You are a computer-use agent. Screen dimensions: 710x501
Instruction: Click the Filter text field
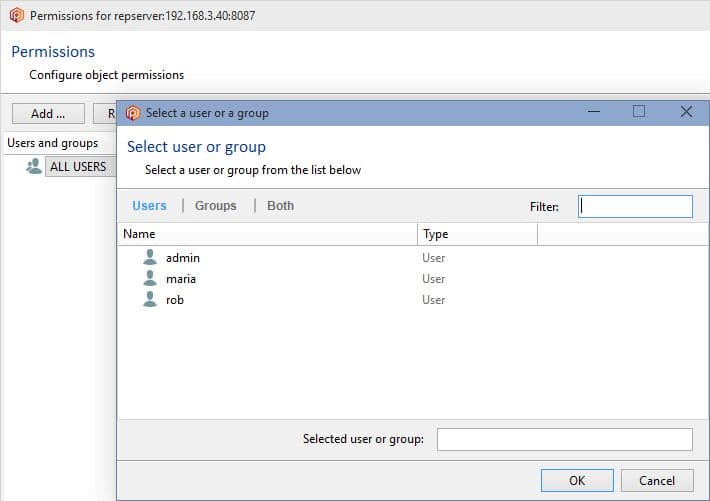pyautogui.click(x=635, y=206)
